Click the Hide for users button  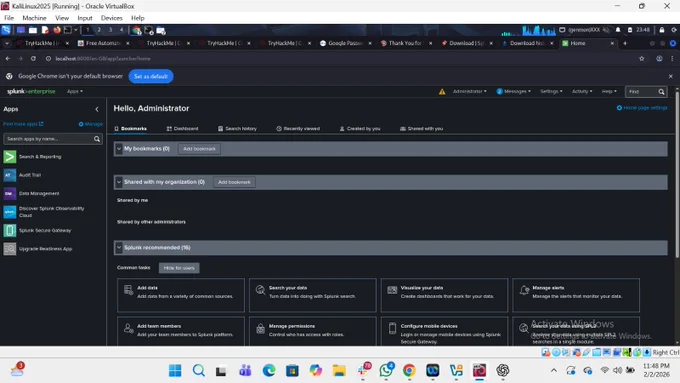(179, 268)
